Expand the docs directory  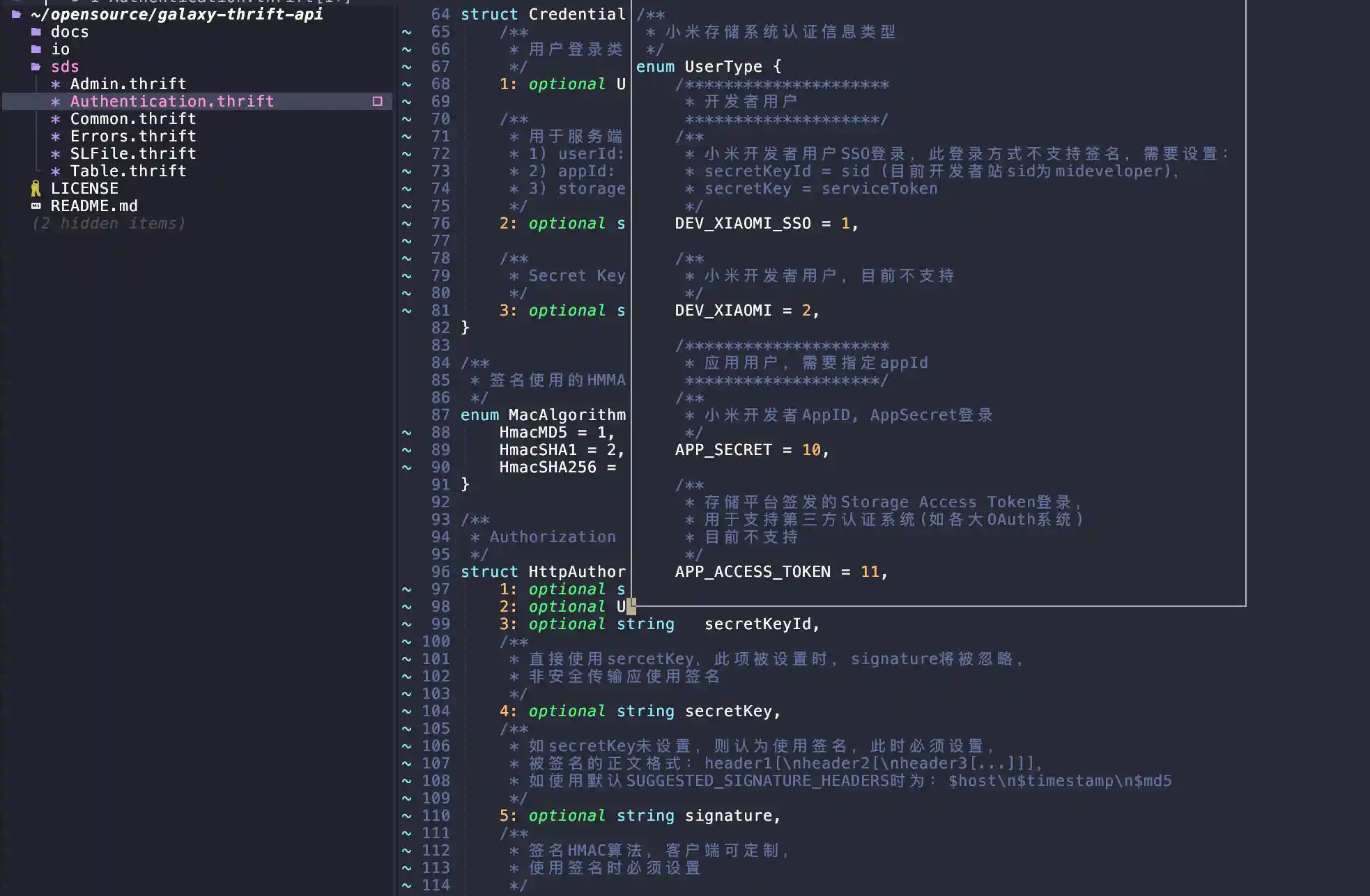70,31
